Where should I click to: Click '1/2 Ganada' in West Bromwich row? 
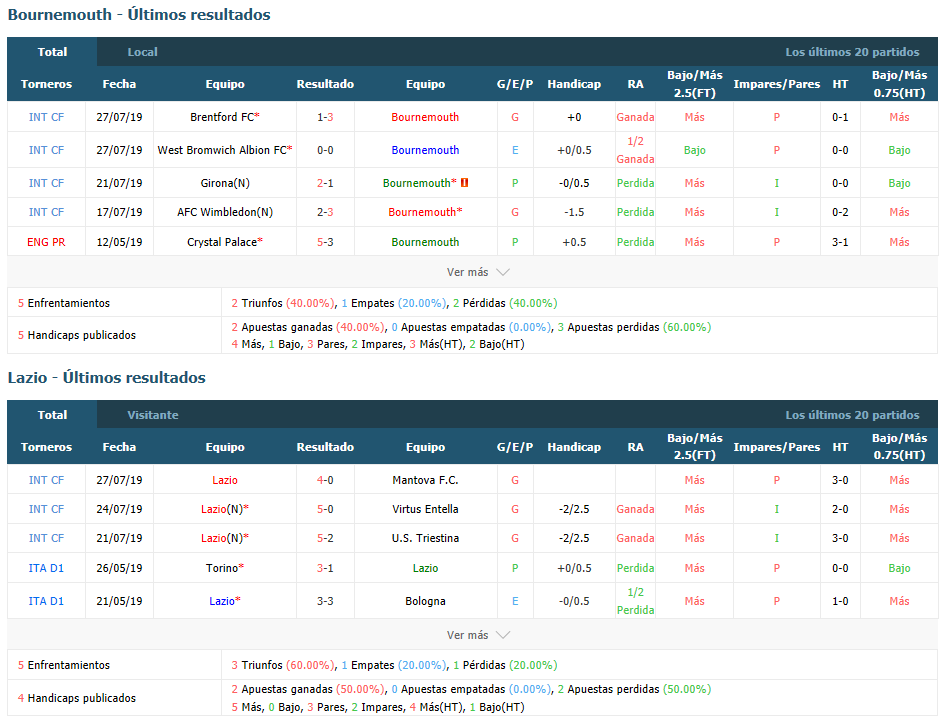tap(636, 150)
